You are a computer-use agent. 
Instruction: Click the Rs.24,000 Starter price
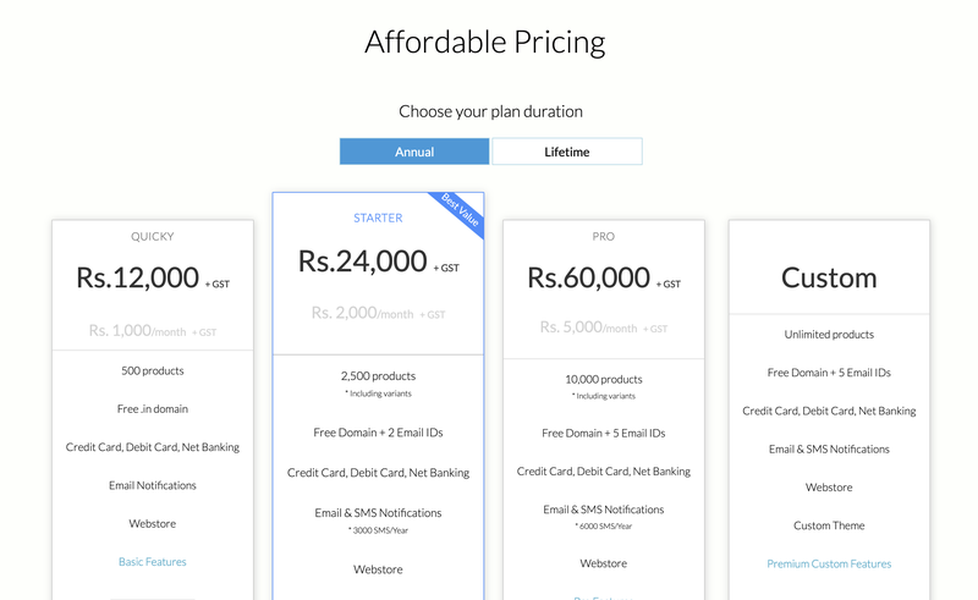point(362,261)
